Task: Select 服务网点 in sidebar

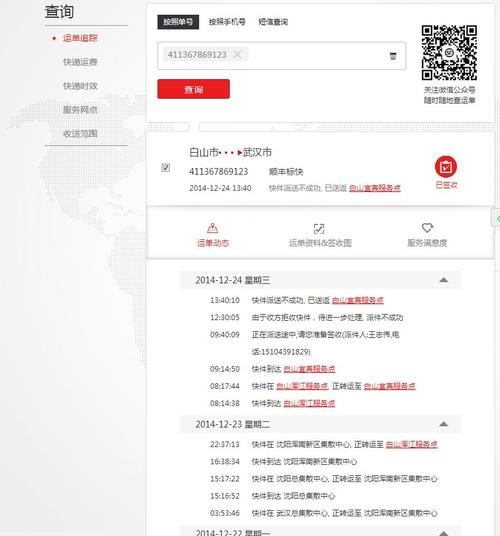Action: (x=80, y=110)
